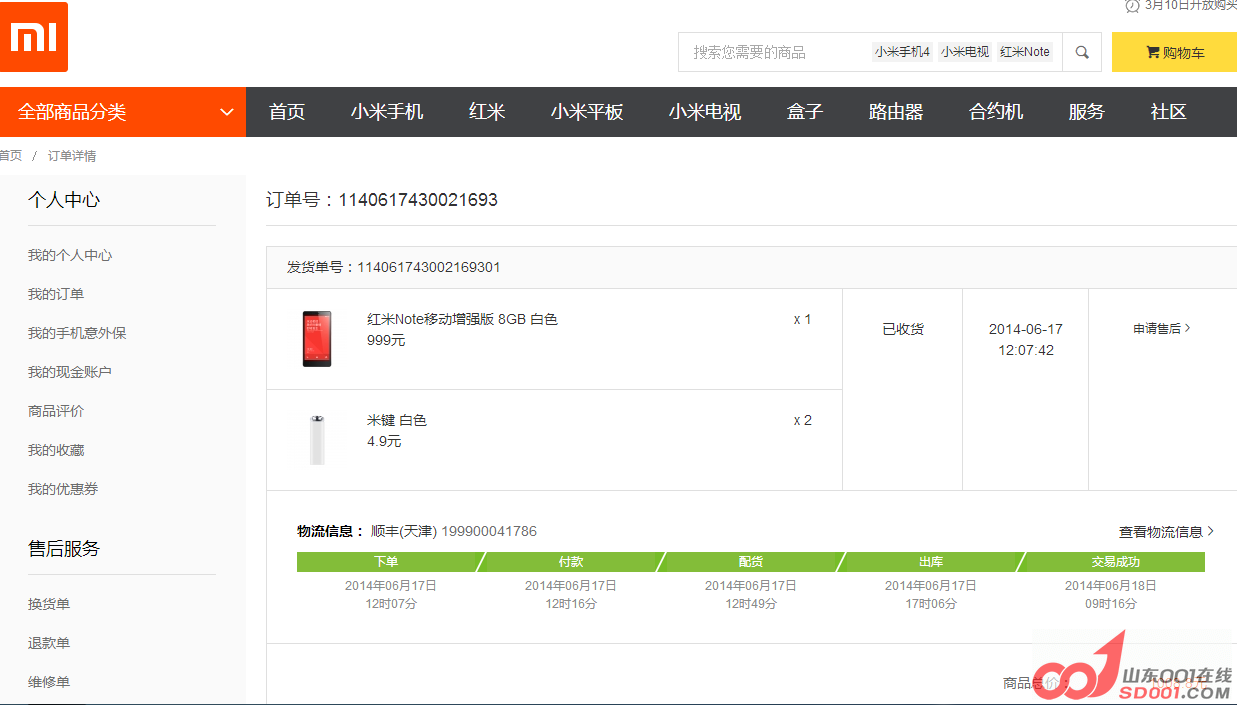Open the 路由器 navigation item
Image resolution: width=1237 pixels, height=705 pixels.
[x=895, y=112]
